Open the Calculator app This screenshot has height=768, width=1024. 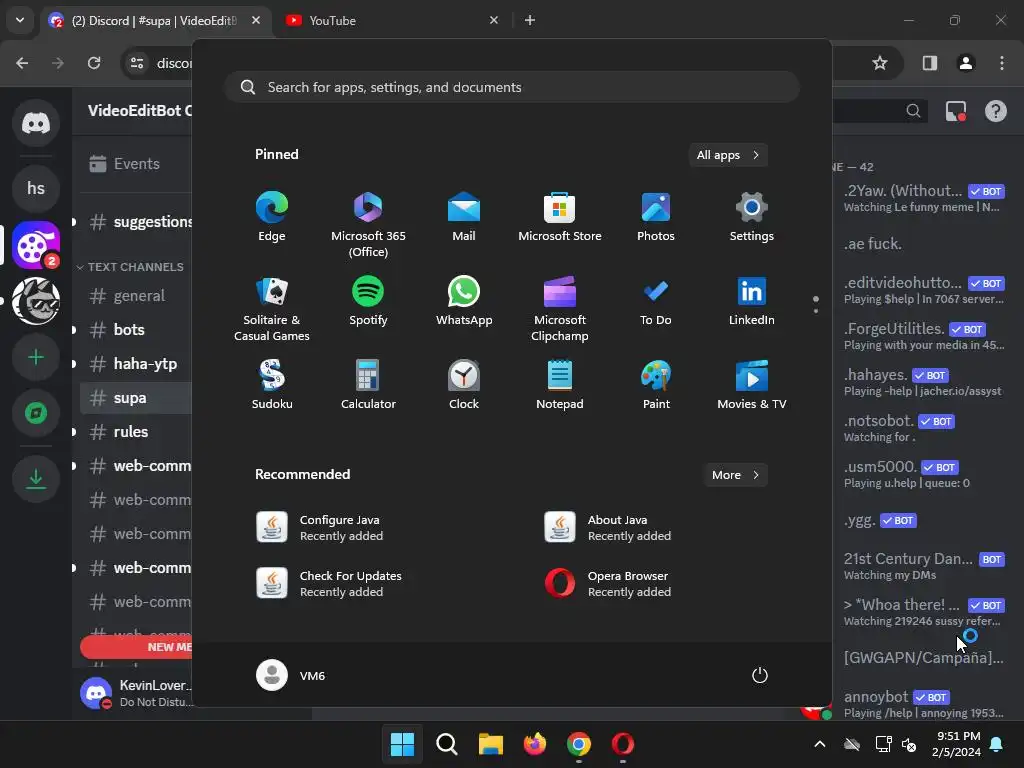(x=368, y=385)
